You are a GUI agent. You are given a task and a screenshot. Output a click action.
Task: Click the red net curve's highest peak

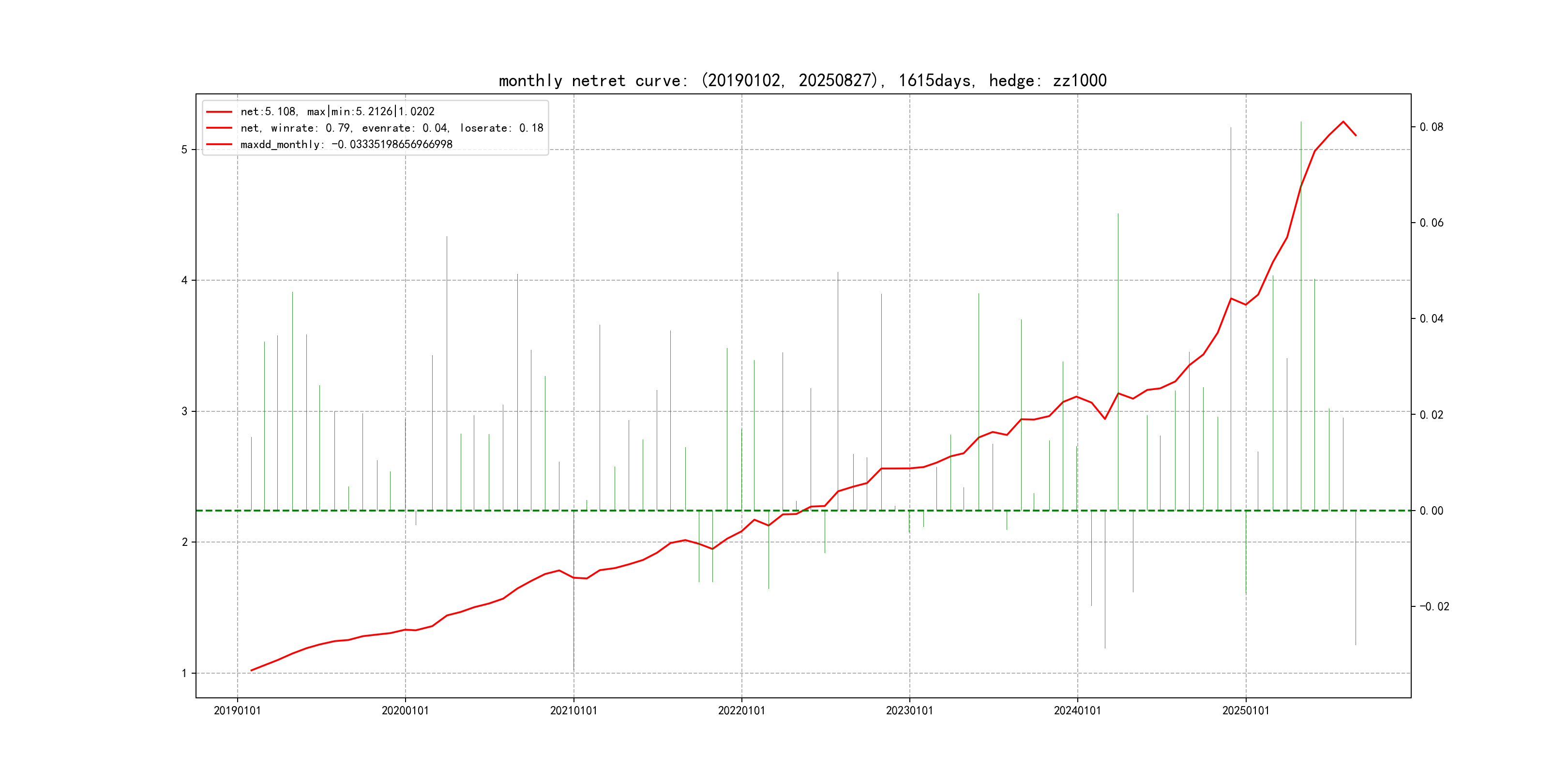[1343, 122]
